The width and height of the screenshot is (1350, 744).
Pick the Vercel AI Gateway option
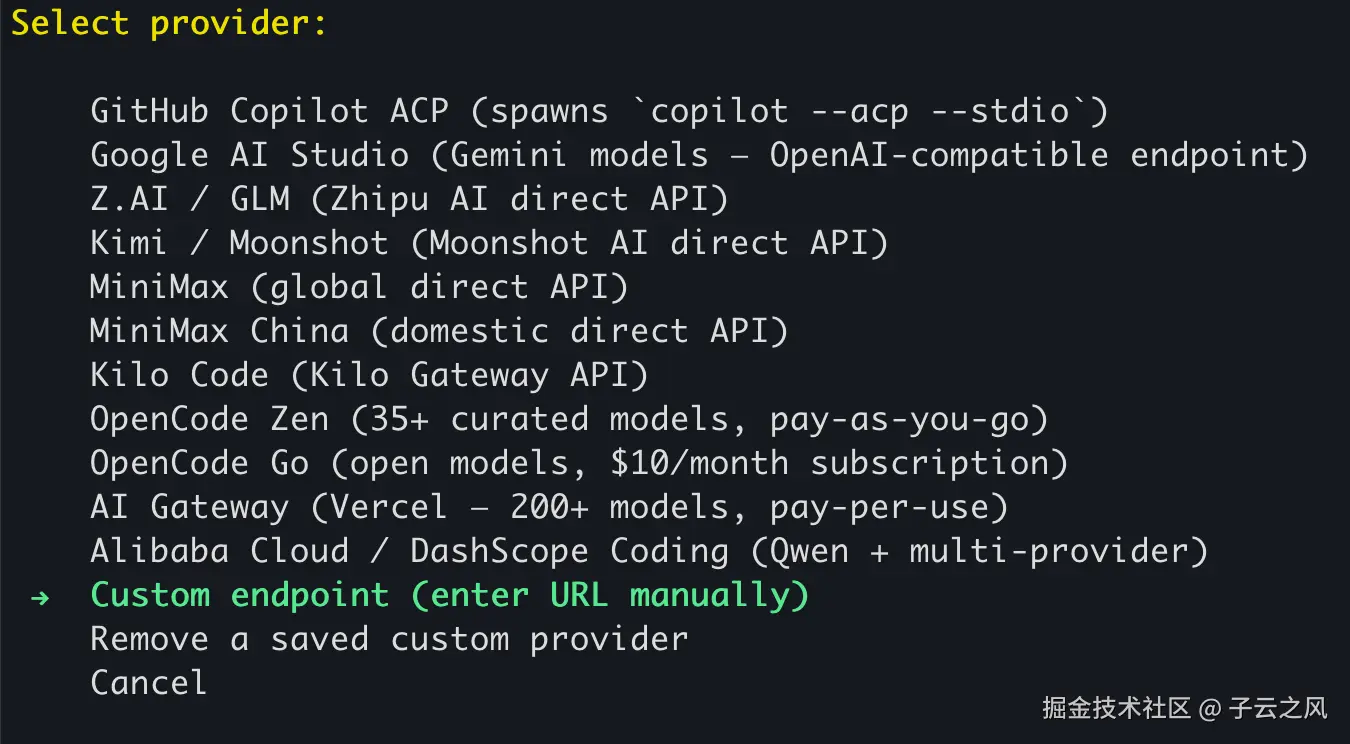click(x=548, y=507)
